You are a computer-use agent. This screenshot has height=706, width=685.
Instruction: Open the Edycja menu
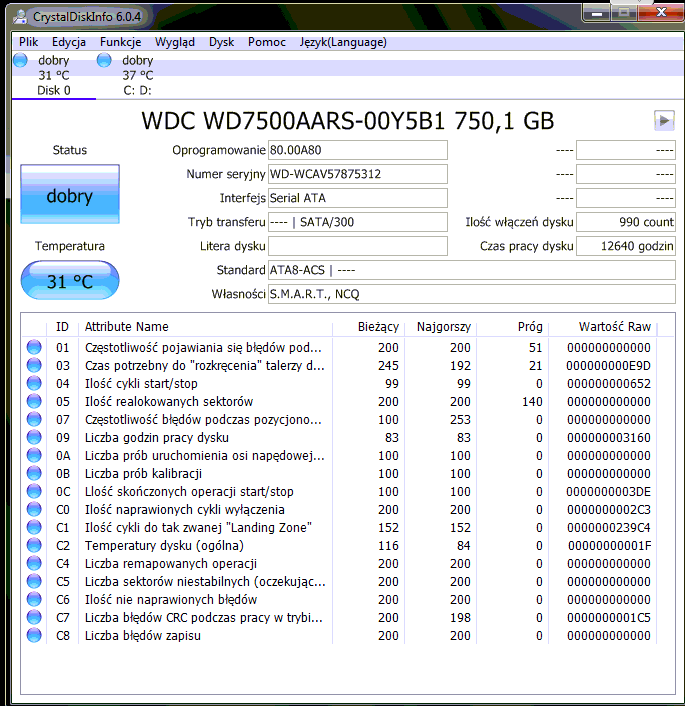point(68,42)
